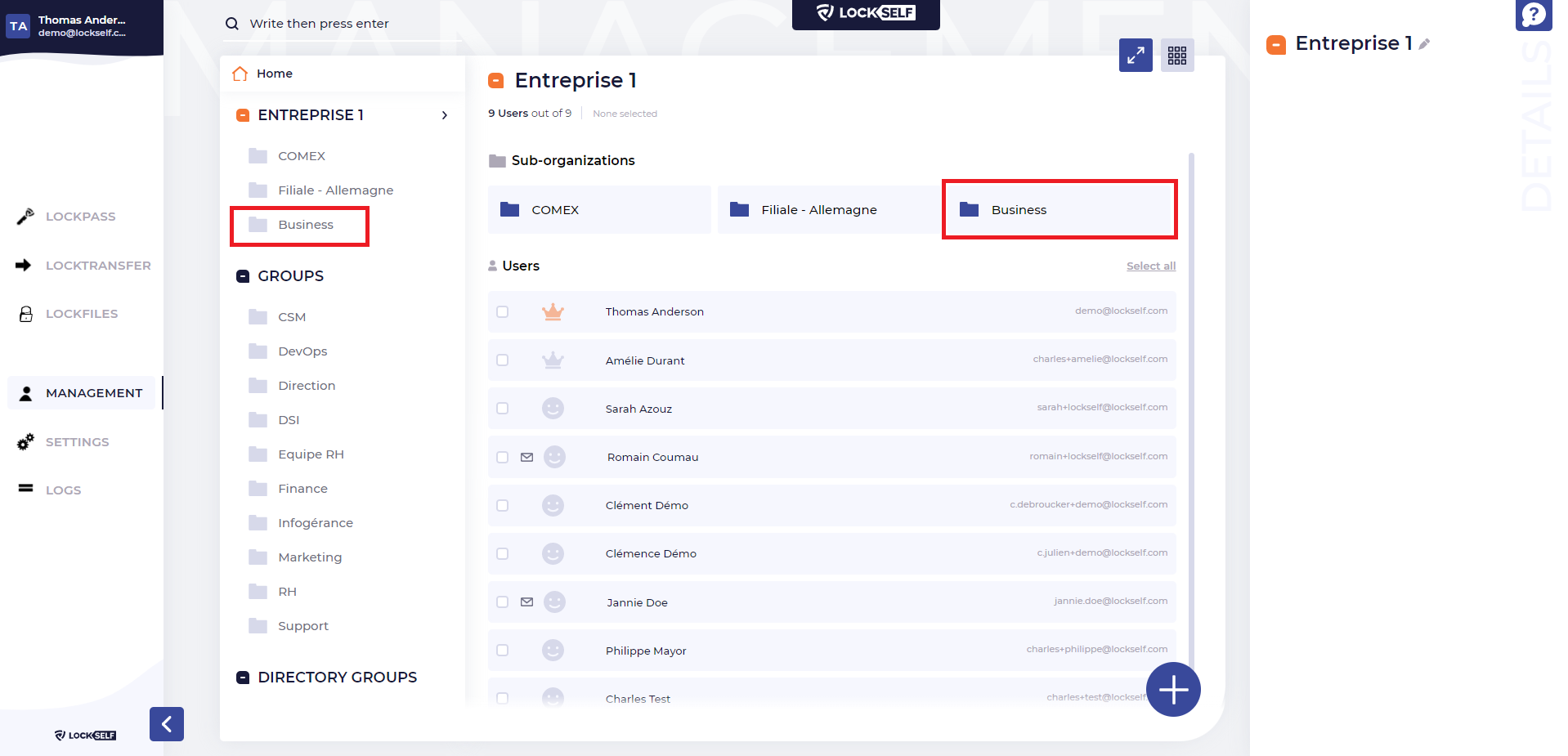Click the Select all link
This screenshot has height=756, width=1568.
pos(1151,266)
